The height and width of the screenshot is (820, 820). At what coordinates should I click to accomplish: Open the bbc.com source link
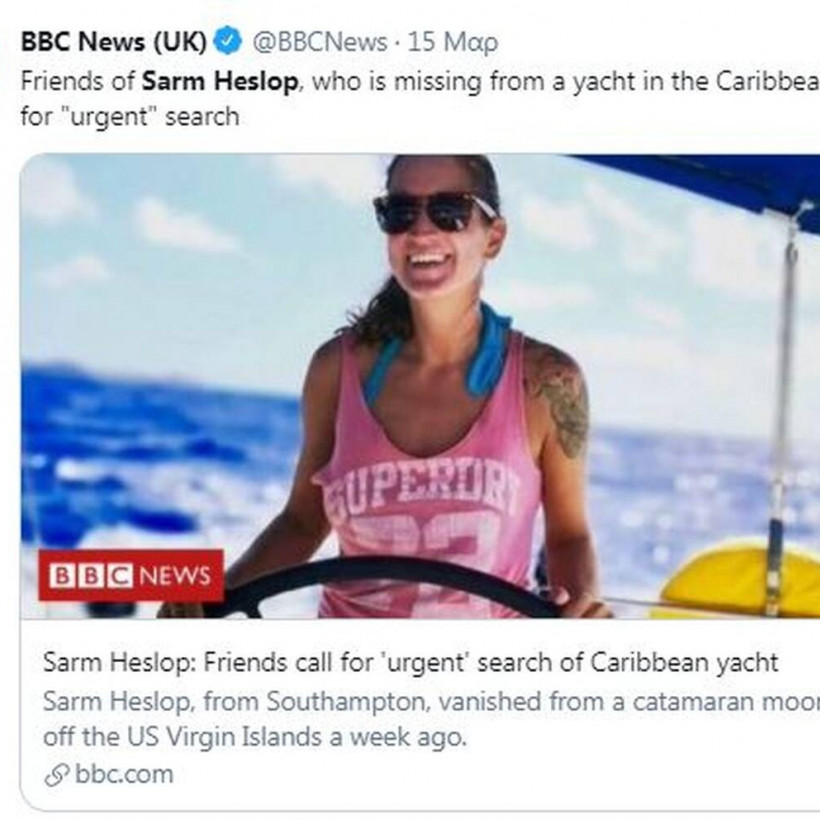122,774
